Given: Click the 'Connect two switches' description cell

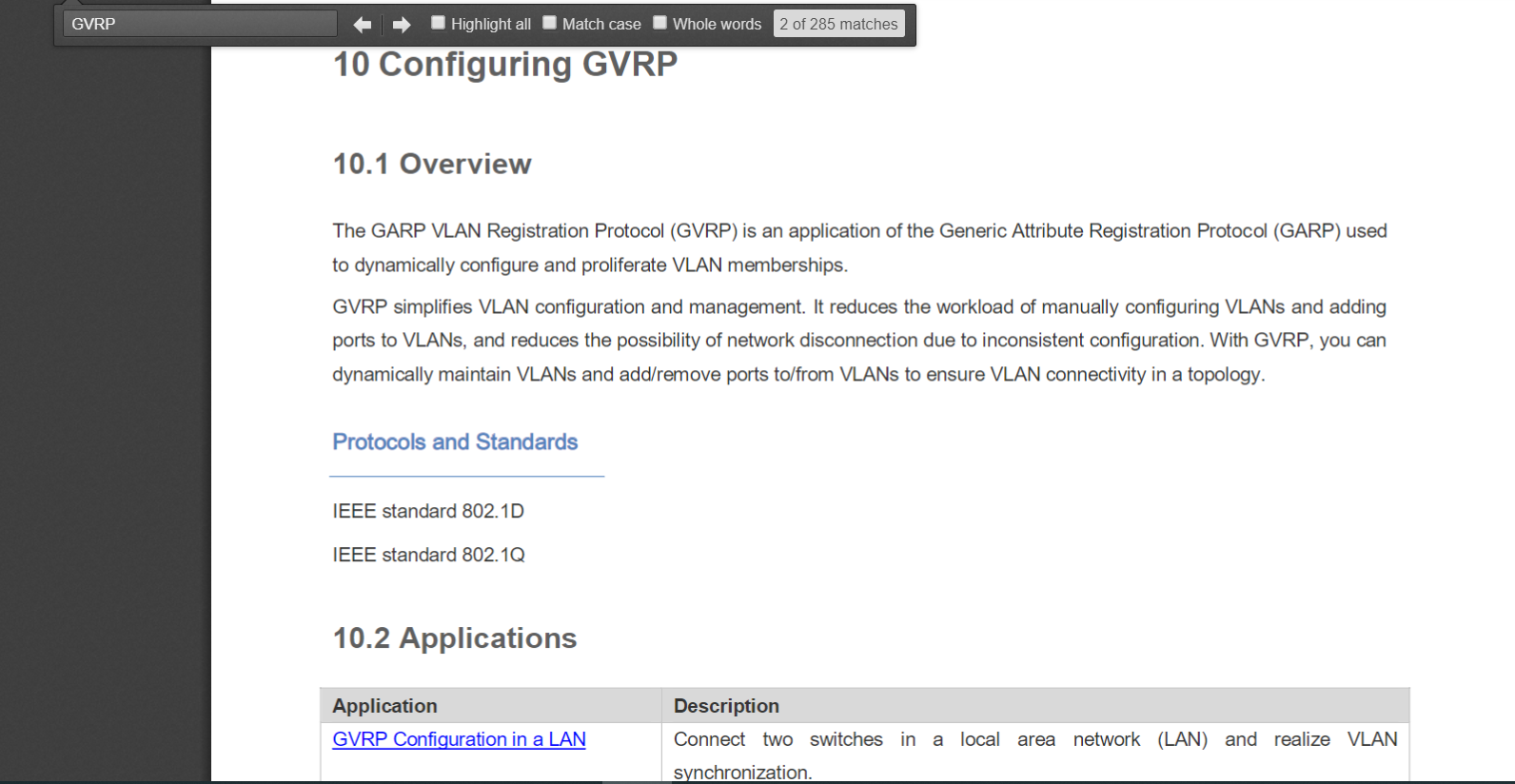Looking at the screenshot, I should [x=1035, y=754].
